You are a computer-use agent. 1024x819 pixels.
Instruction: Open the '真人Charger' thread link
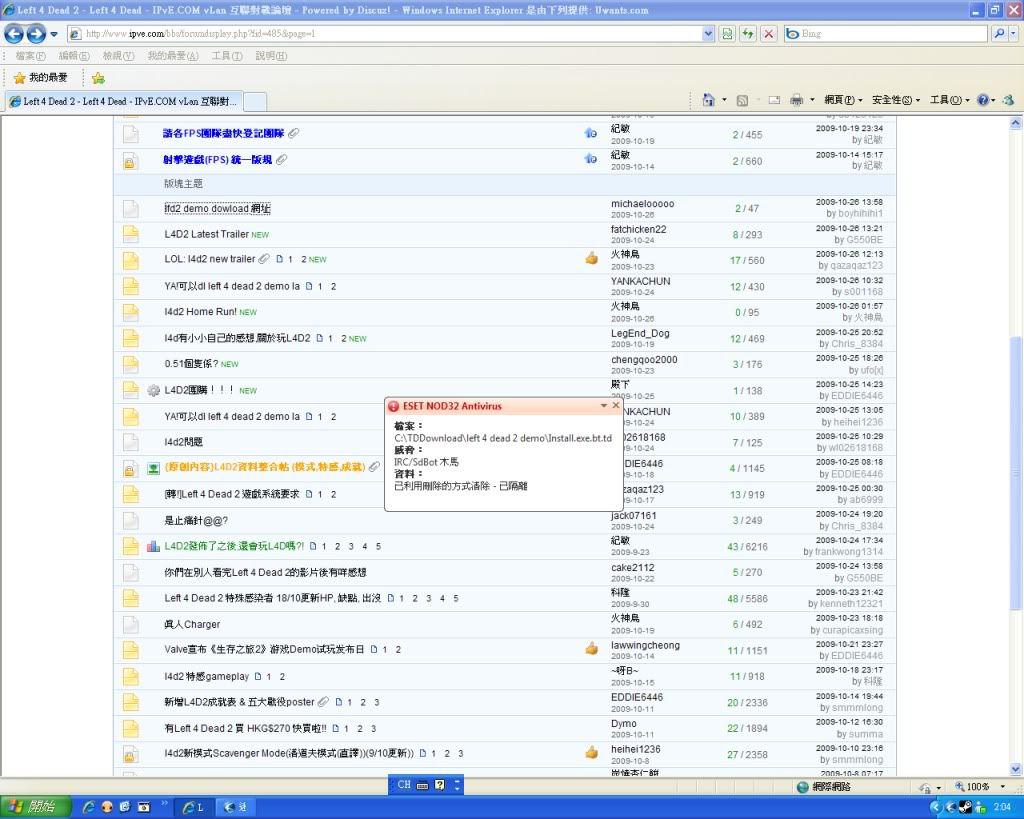coord(191,624)
